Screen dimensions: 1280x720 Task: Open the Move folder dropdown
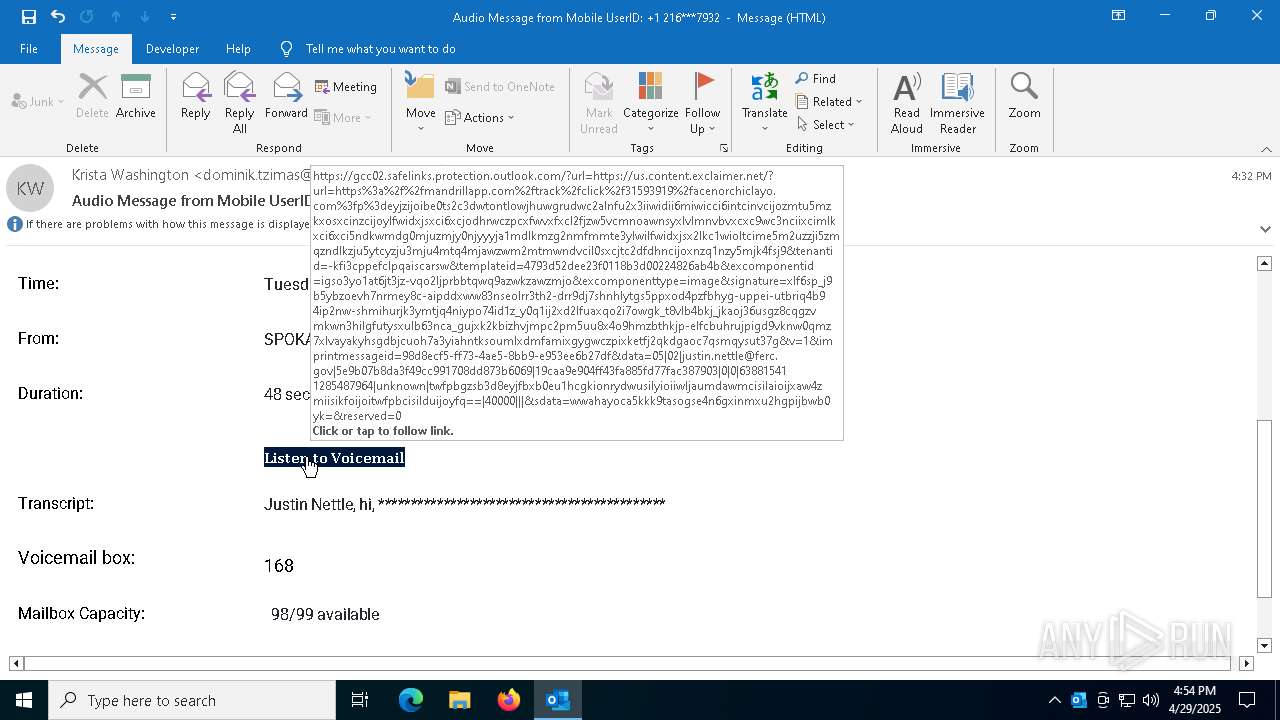(421, 102)
